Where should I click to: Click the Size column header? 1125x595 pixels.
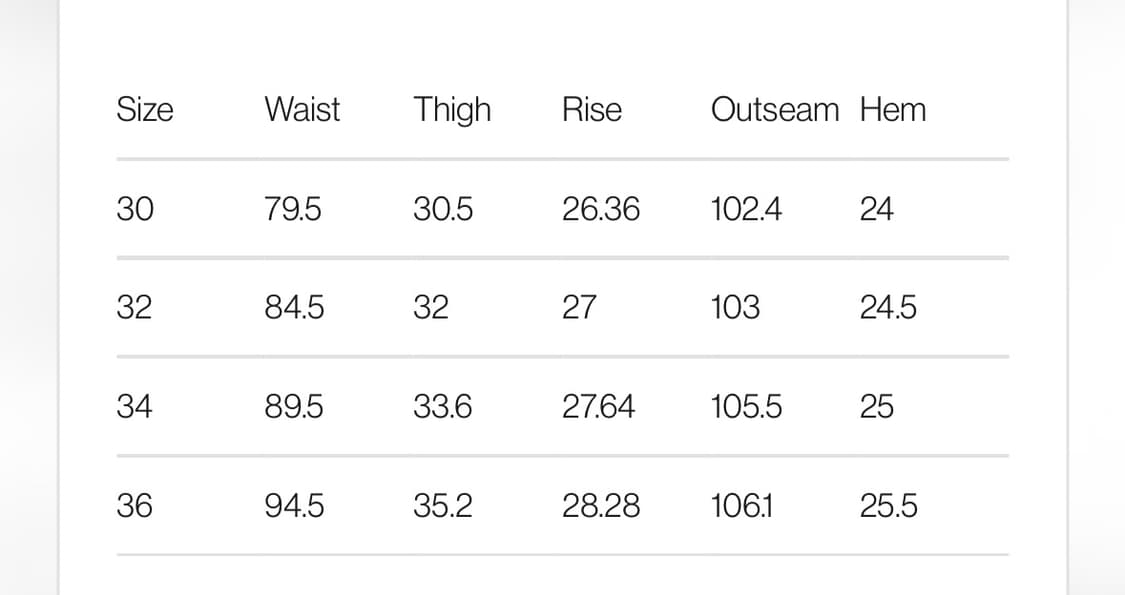145,110
